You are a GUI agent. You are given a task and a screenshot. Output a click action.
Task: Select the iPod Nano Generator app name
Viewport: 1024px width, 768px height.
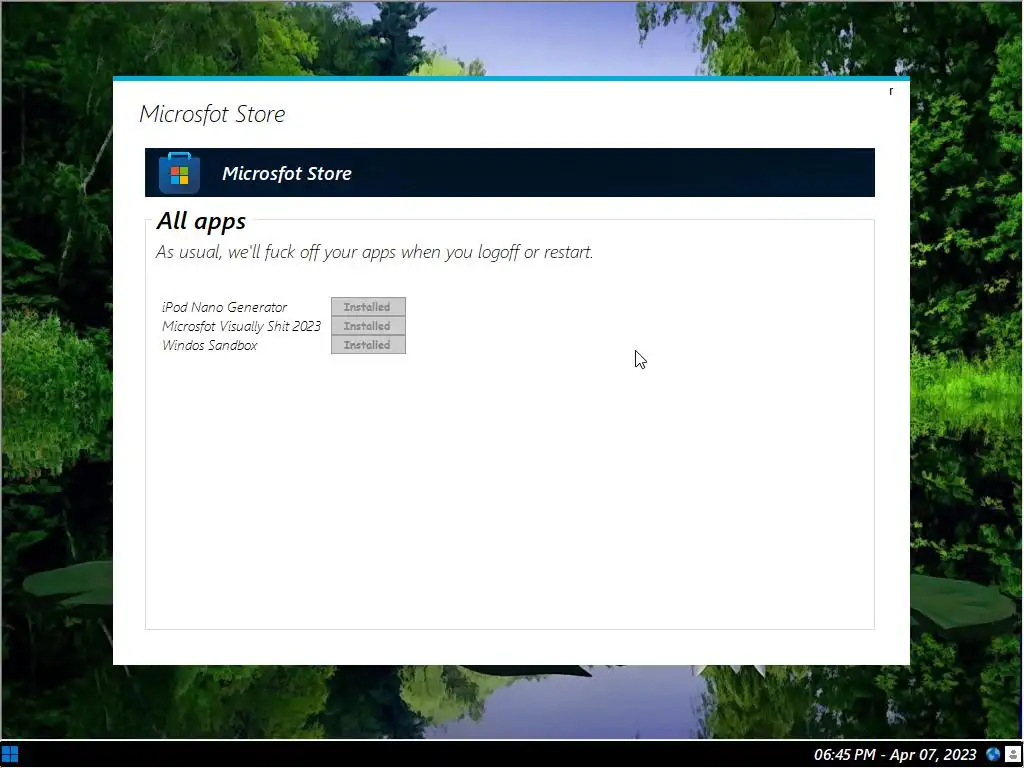224,307
